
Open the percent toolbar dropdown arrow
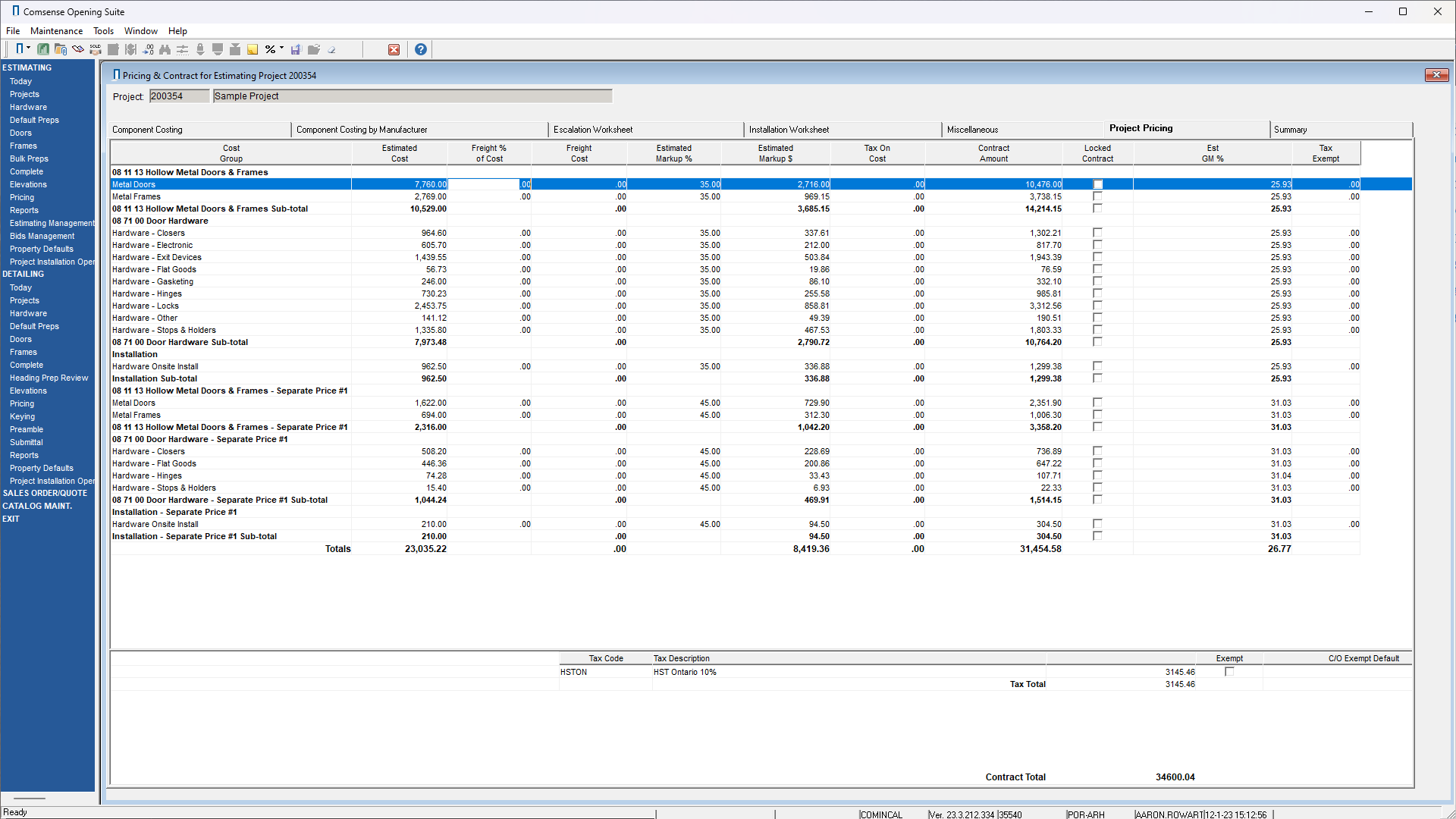pos(281,48)
